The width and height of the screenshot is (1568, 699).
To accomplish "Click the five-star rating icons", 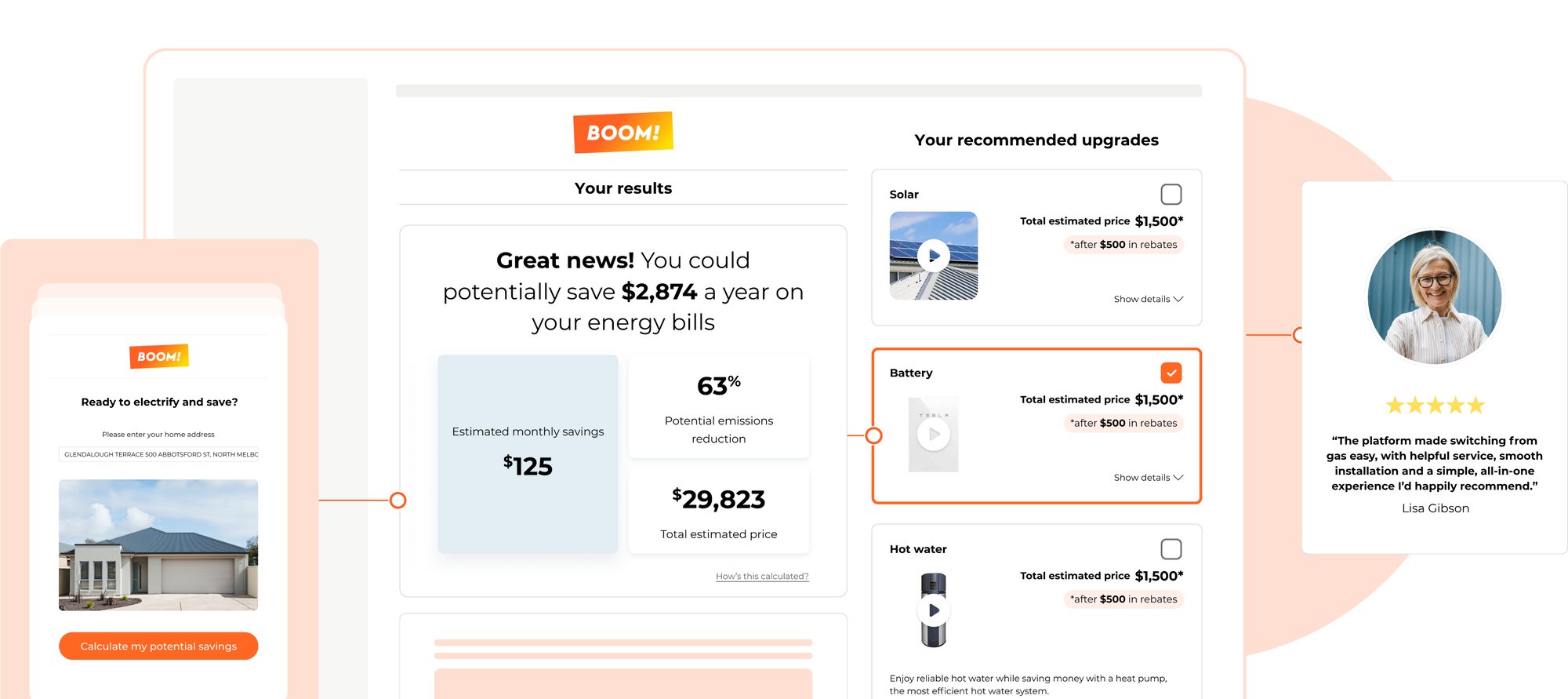I will (x=1435, y=406).
